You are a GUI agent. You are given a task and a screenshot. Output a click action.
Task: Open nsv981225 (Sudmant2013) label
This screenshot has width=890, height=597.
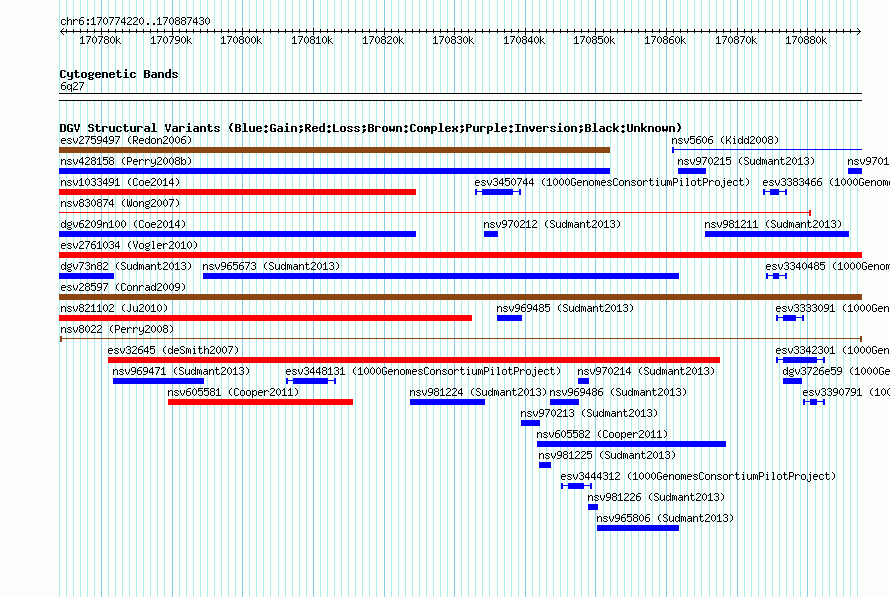pyautogui.click(x=607, y=455)
